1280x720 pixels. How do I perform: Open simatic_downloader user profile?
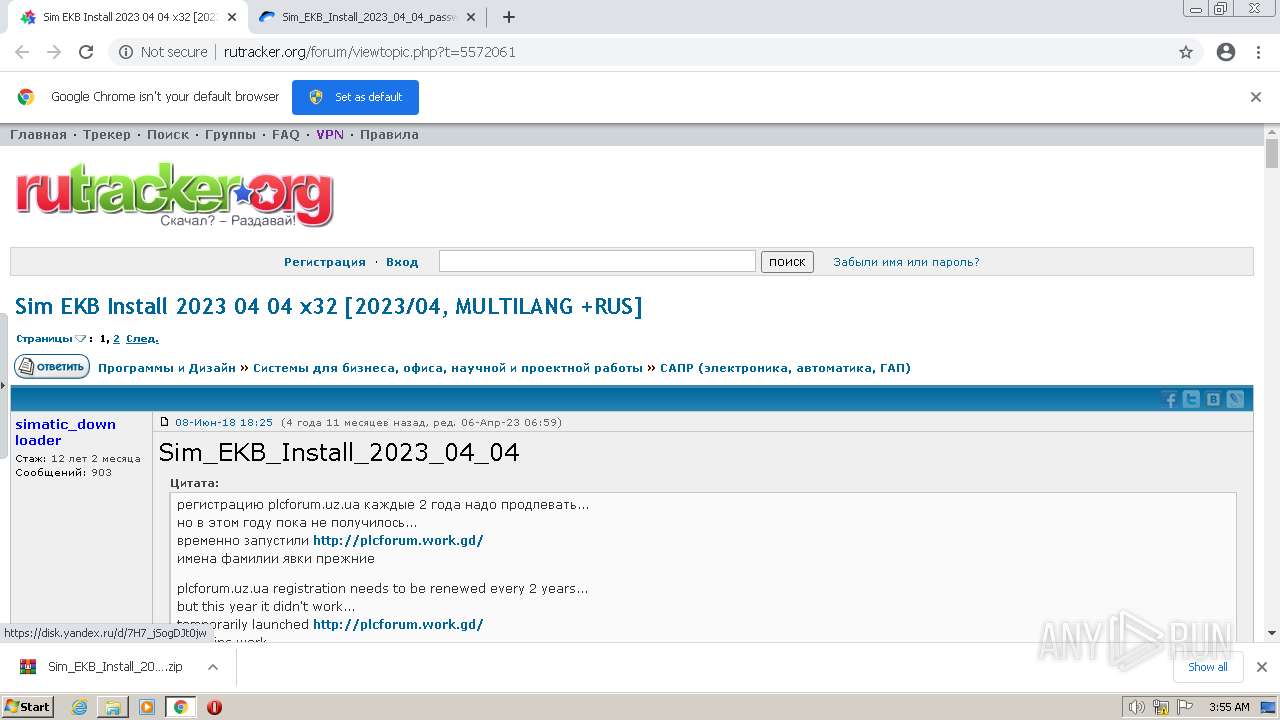65,432
